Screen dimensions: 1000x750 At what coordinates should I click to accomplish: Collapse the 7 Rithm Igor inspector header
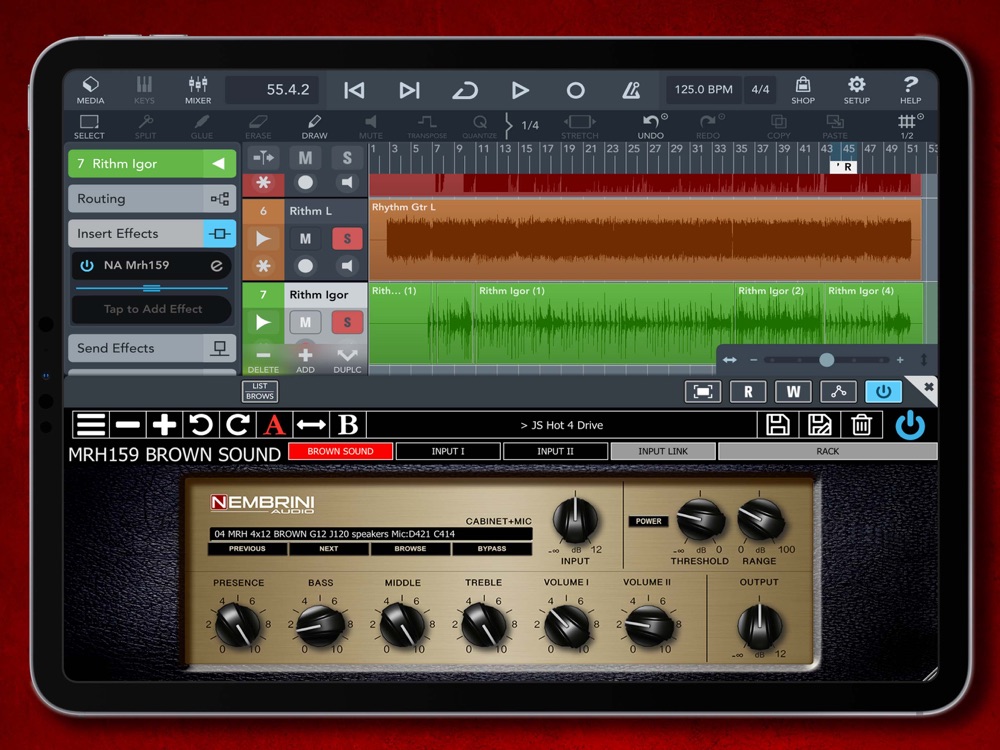point(152,164)
